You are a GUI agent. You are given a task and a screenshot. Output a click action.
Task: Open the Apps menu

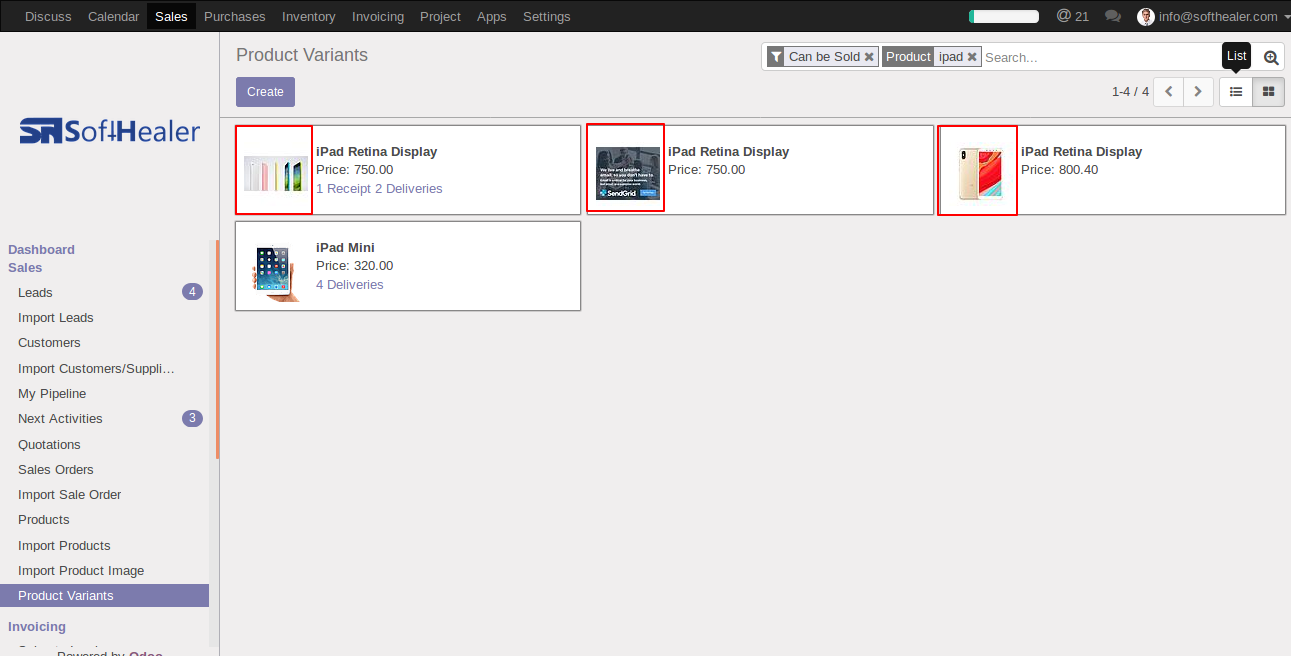click(492, 16)
